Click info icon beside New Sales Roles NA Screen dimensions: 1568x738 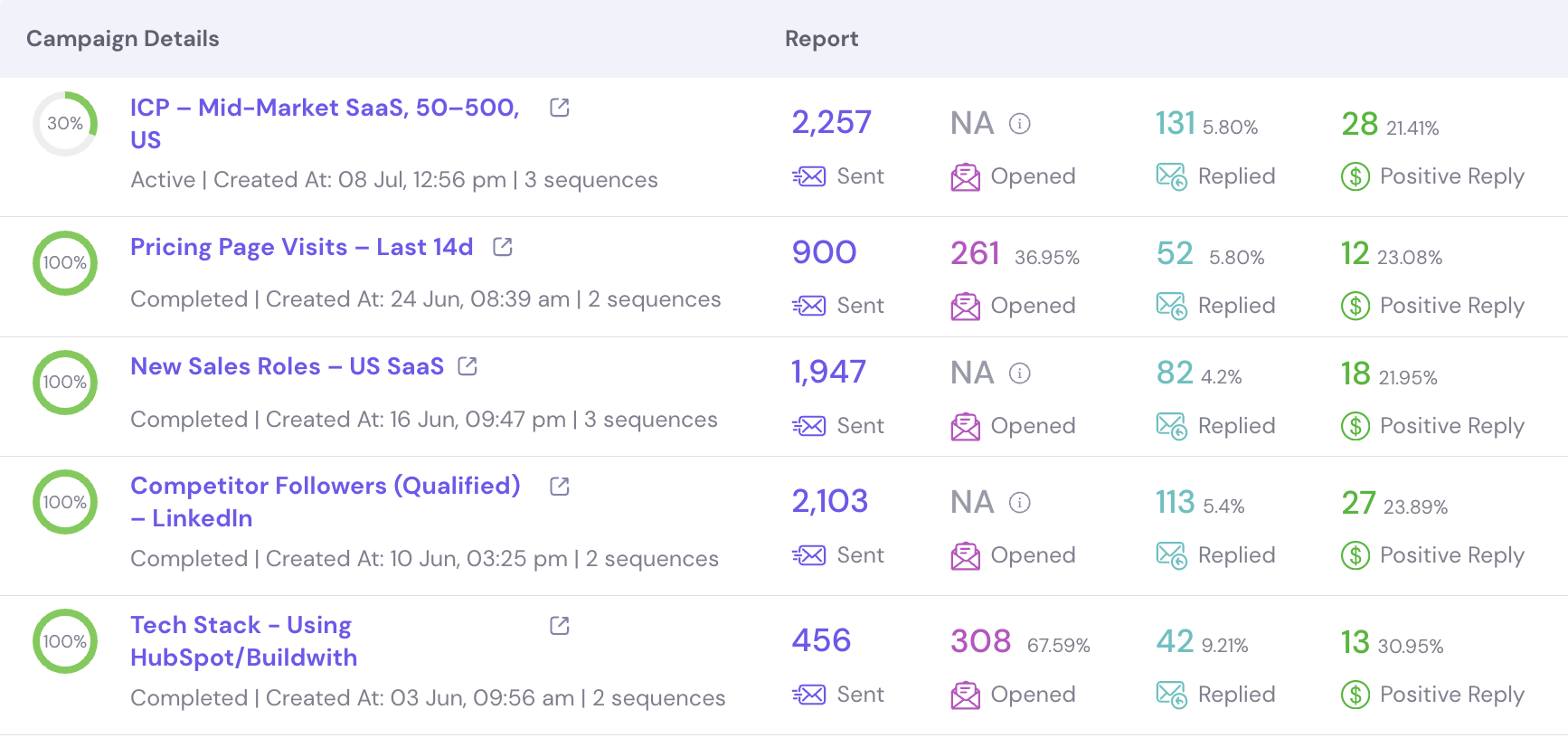[1020, 374]
